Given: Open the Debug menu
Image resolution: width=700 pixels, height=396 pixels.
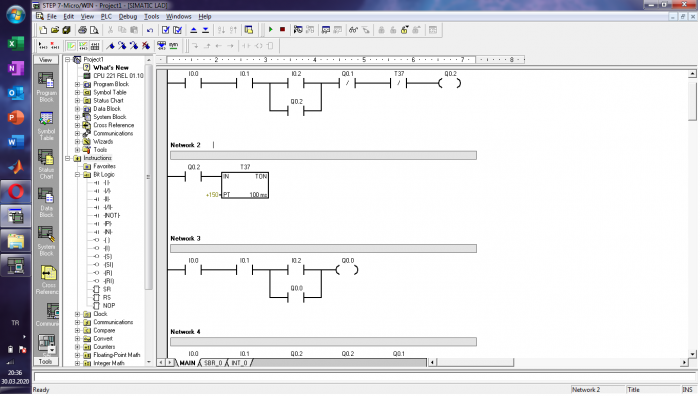Looking at the screenshot, I should pyautogui.click(x=128, y=17).
